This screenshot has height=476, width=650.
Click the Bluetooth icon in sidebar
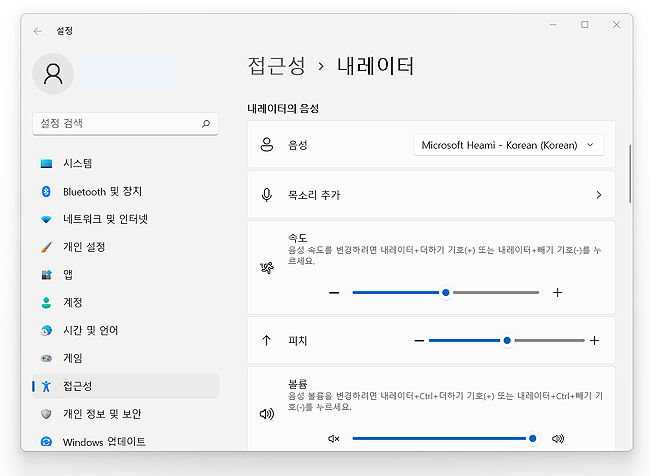point(46,192)
